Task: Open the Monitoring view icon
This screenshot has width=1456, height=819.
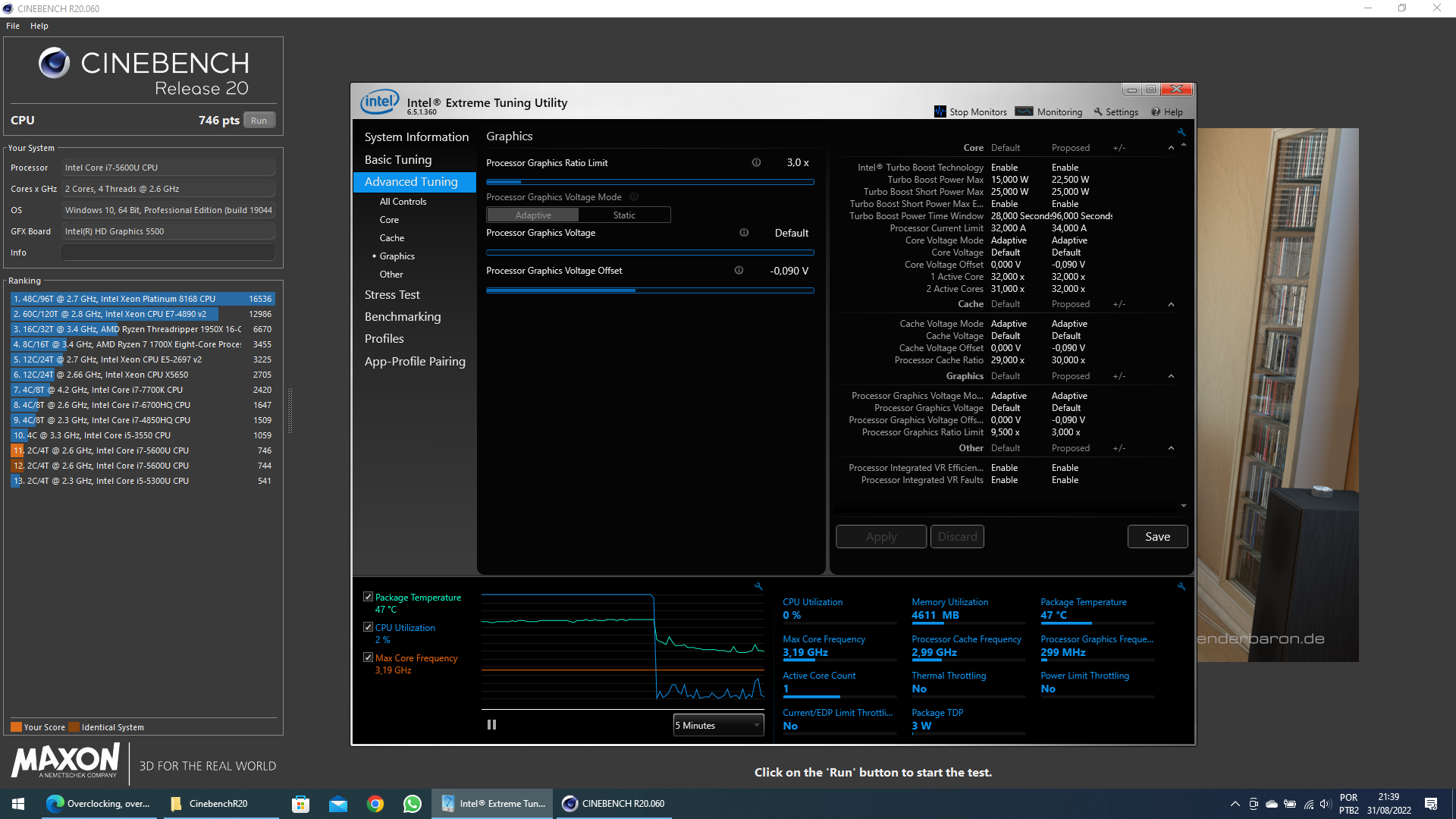Action: (x=1024, y=111)
